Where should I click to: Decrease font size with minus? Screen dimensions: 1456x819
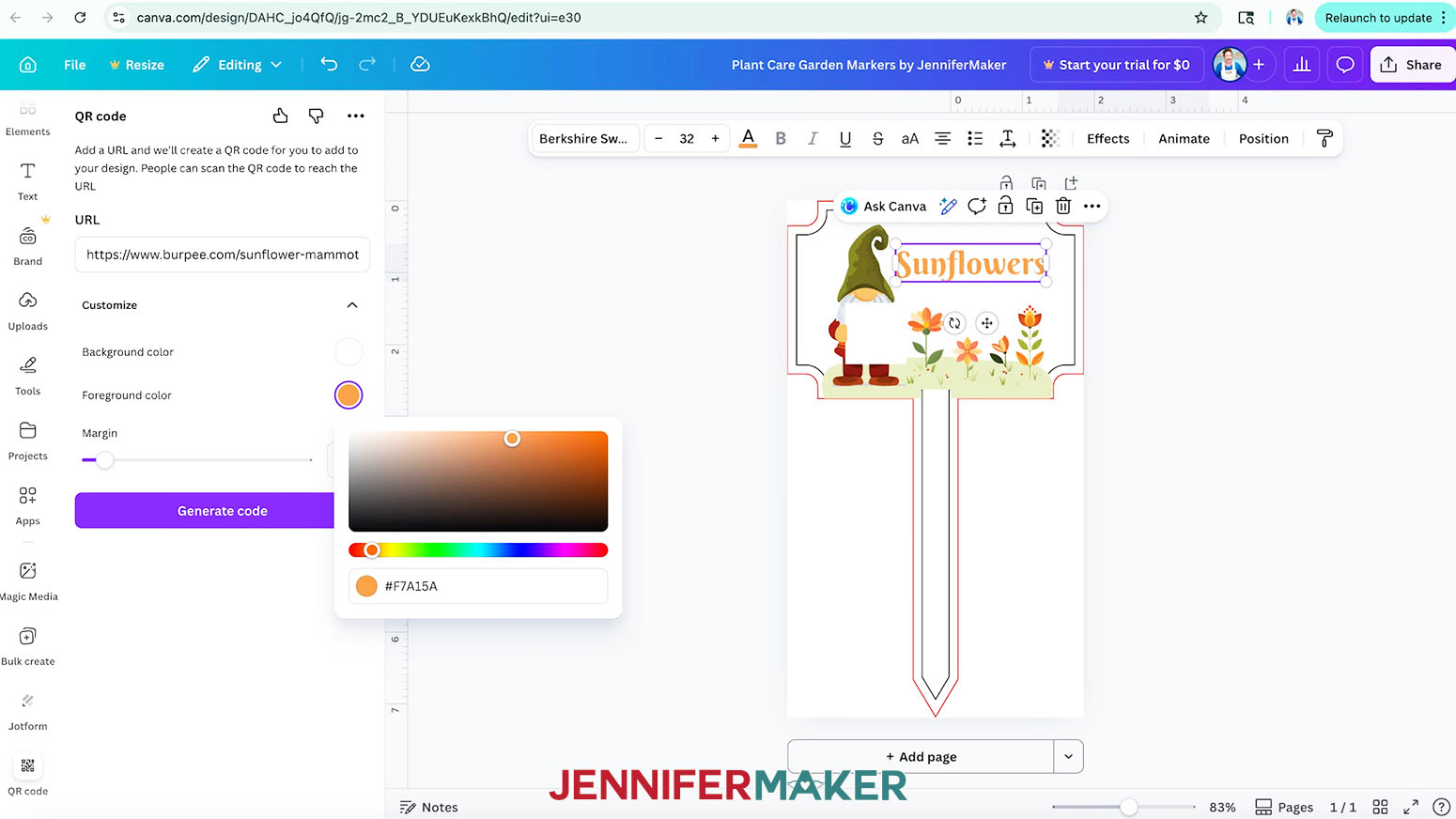point(658,138)
